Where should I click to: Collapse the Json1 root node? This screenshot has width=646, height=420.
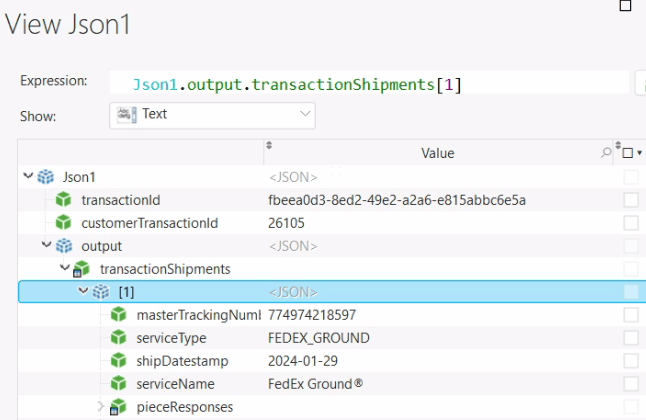pyautogui.click(x=26, y=177)
